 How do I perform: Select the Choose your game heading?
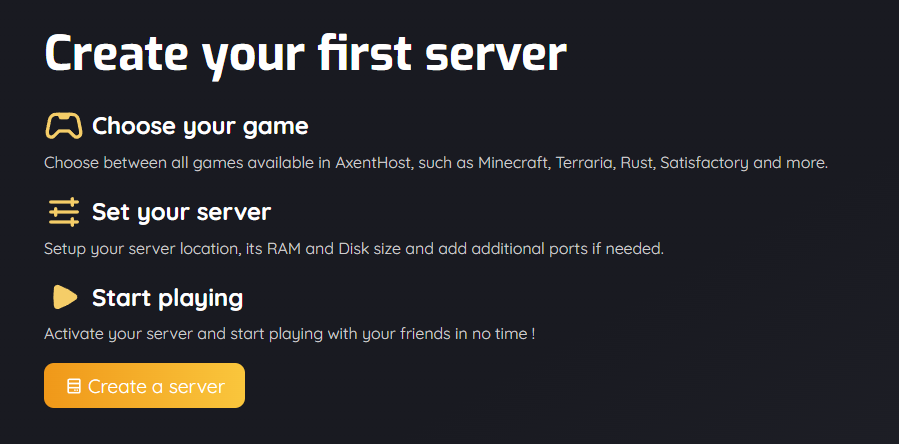[x=200, y=126]
